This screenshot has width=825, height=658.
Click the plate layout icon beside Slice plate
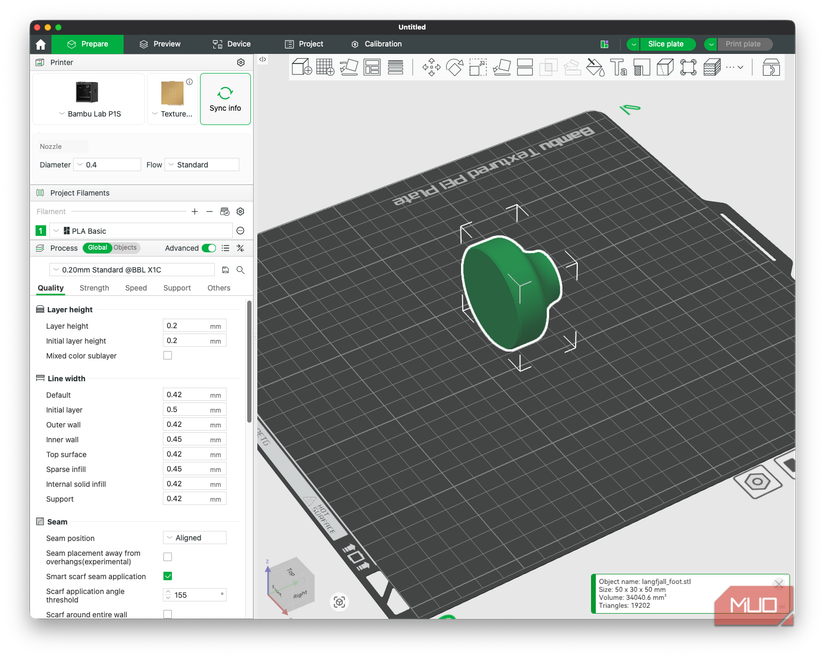click(x=605, y=44)
